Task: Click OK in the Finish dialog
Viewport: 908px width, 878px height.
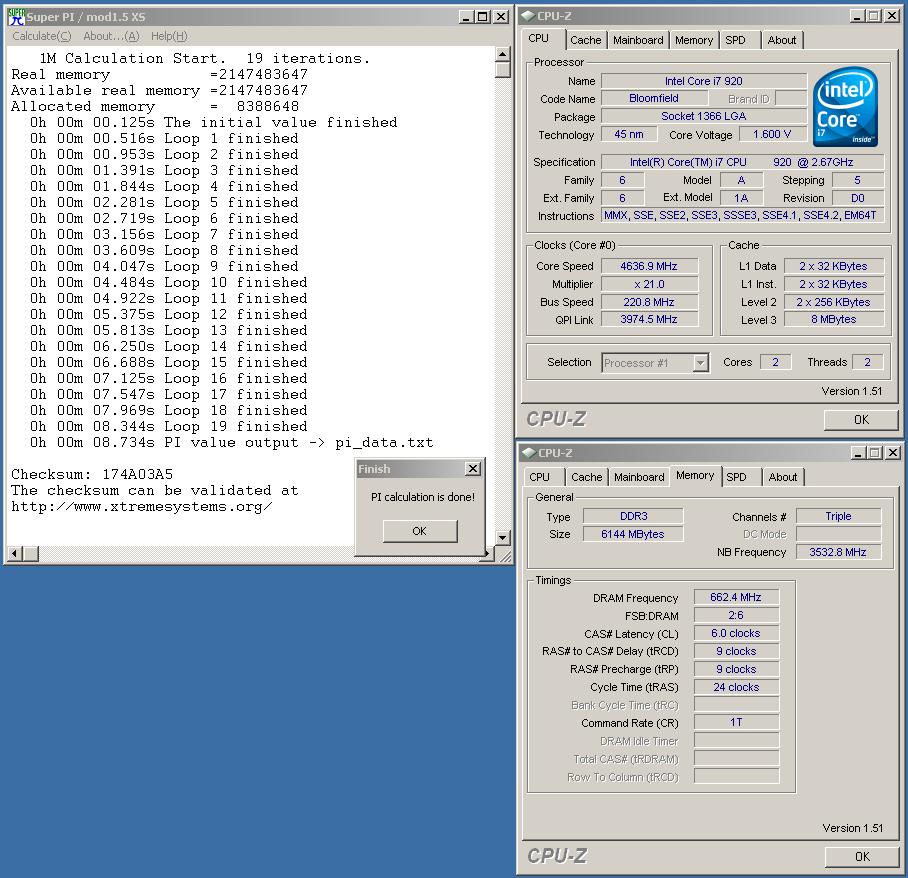Action: point(420,531)
